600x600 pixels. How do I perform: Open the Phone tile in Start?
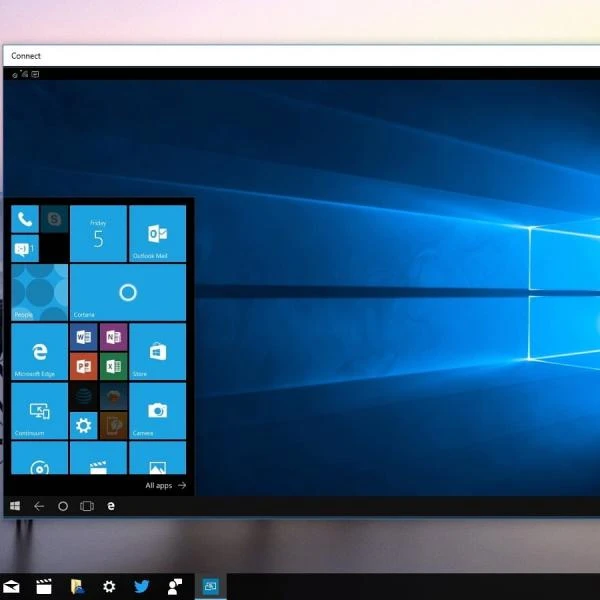[25, 219]
